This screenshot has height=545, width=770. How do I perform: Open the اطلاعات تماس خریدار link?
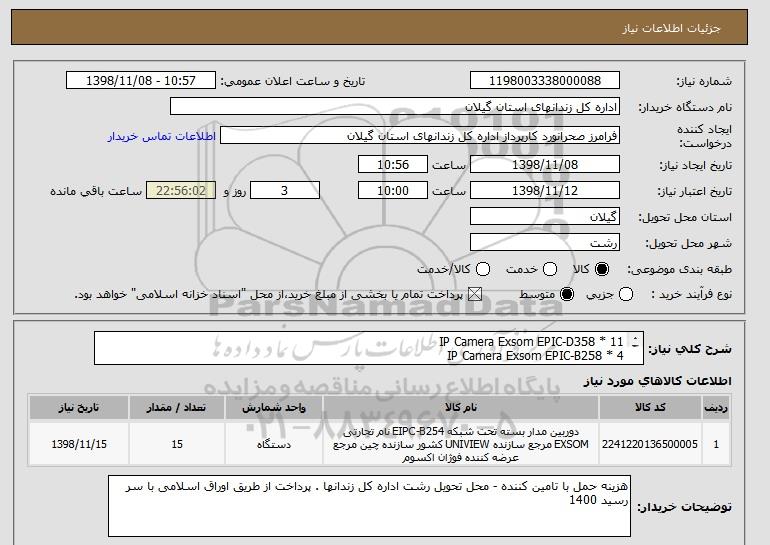coord(162,136)
